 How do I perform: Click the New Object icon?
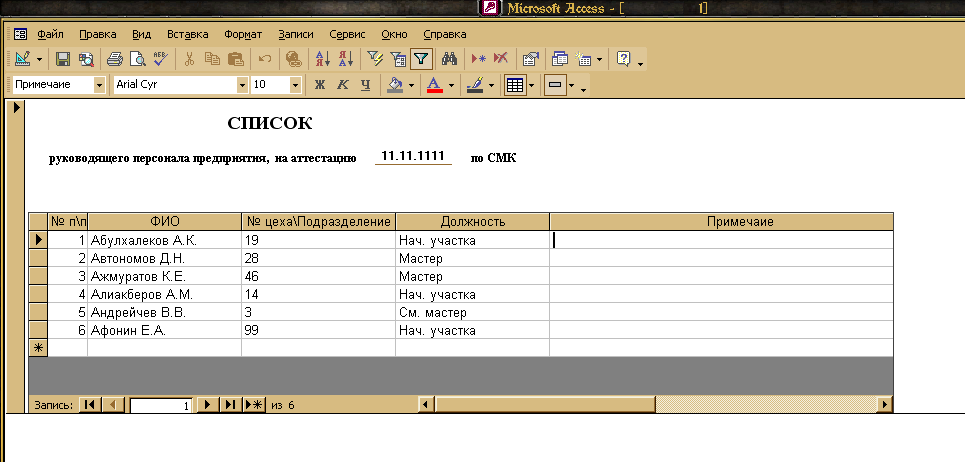[583, 59]
